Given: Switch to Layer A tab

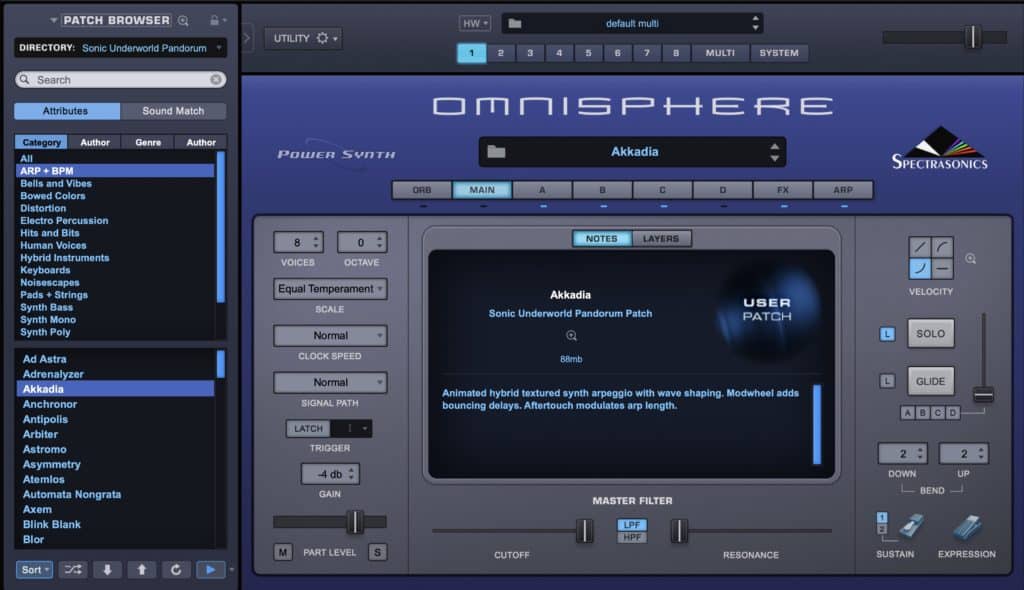Looking at the screenshot, I should click(x=542, y=190).
